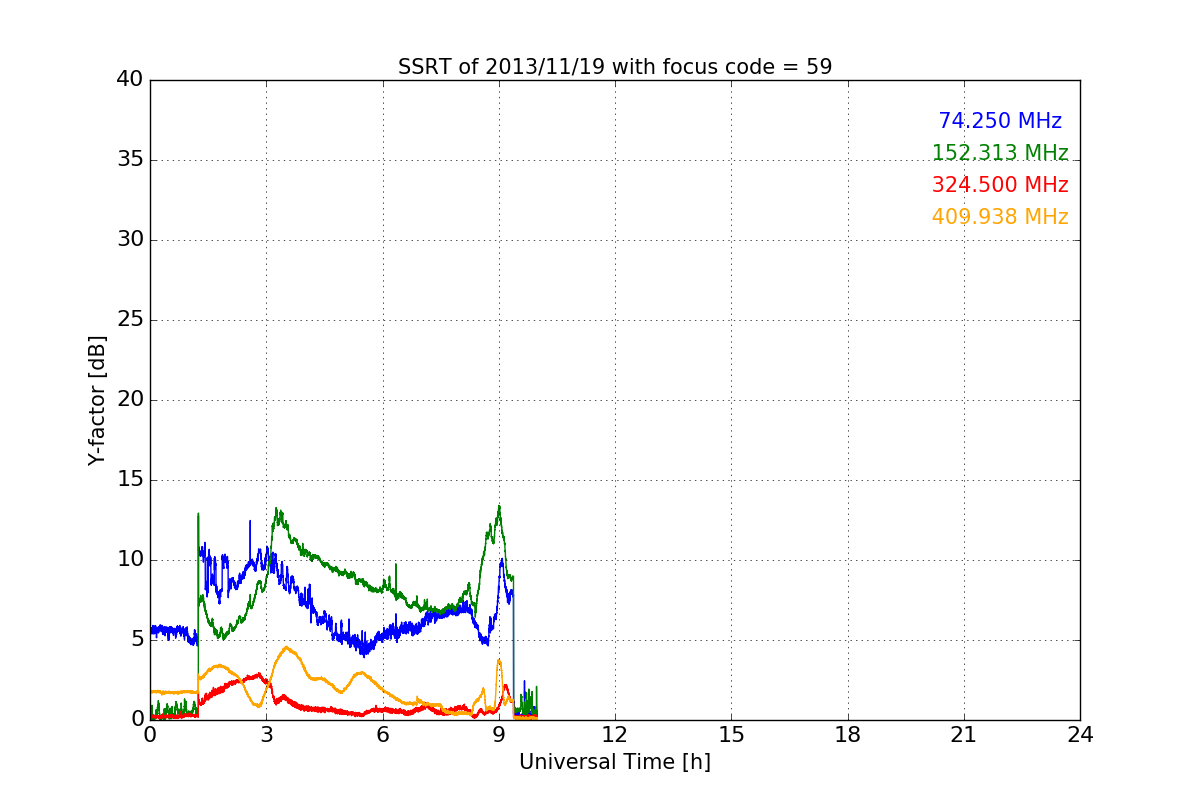Click the x-axis tick label 3
The height and width of the screenshot is (800, 1200).
click(x=266, y=735)
